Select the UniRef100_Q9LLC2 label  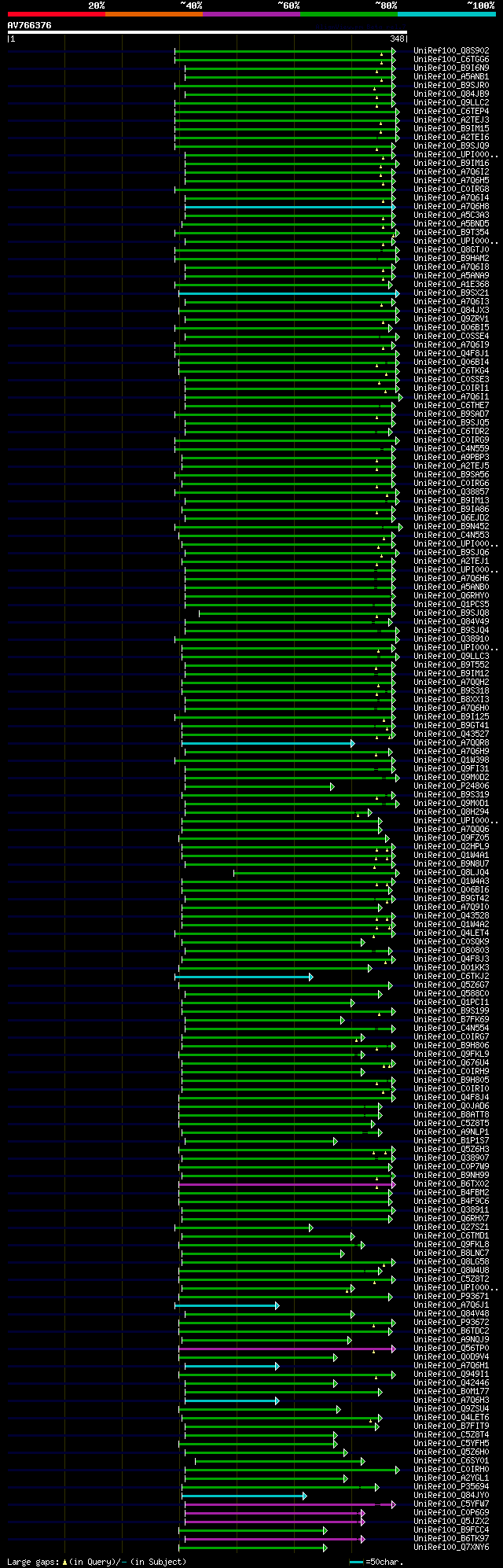[451, 102]
